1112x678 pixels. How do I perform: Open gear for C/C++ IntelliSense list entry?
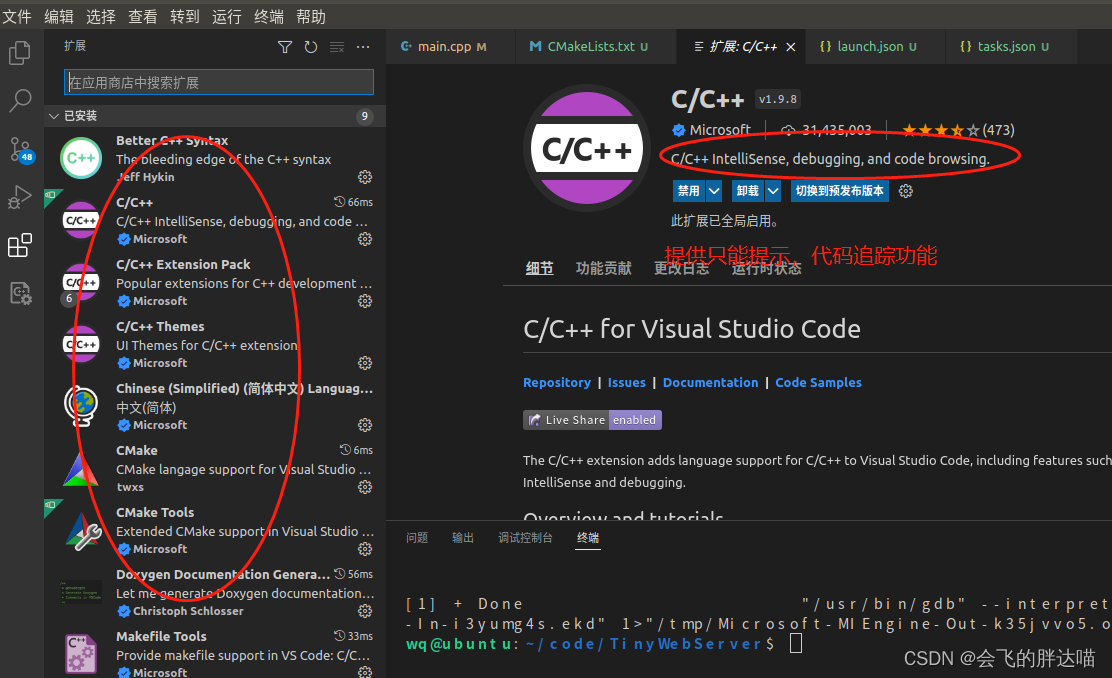point(365,239)
